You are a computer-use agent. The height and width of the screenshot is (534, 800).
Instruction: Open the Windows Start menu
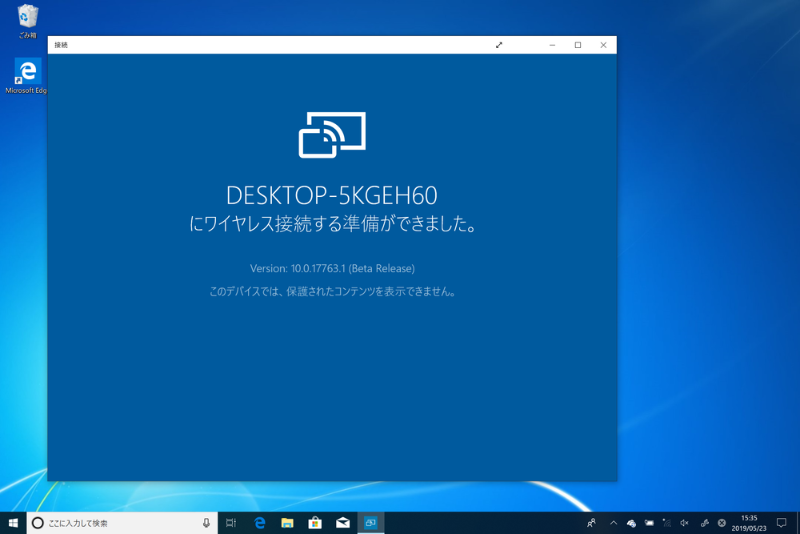13,522
